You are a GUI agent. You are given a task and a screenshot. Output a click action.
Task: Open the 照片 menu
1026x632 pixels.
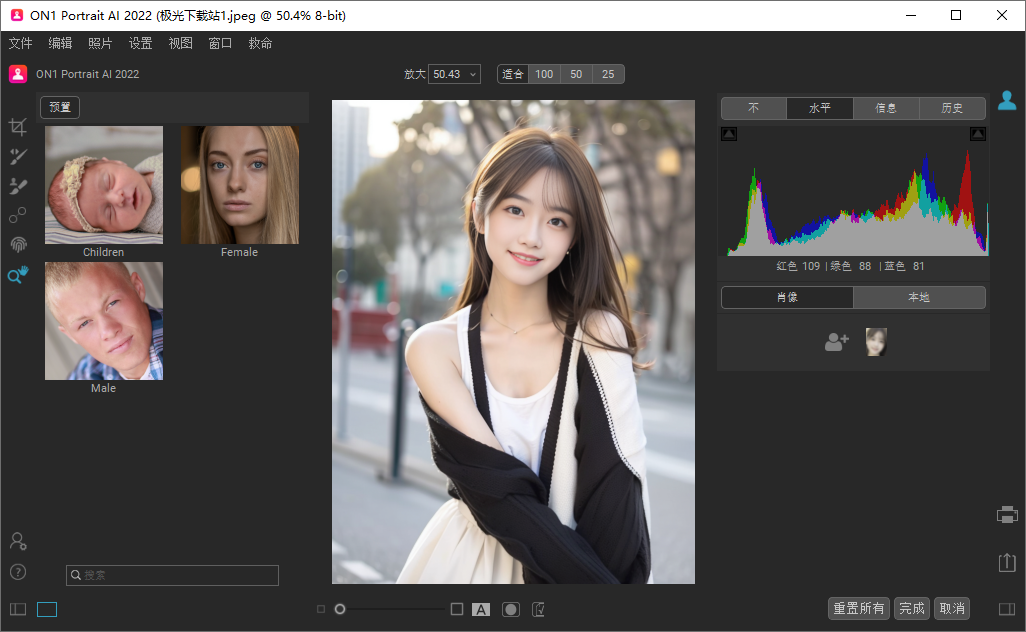[100, 43]
